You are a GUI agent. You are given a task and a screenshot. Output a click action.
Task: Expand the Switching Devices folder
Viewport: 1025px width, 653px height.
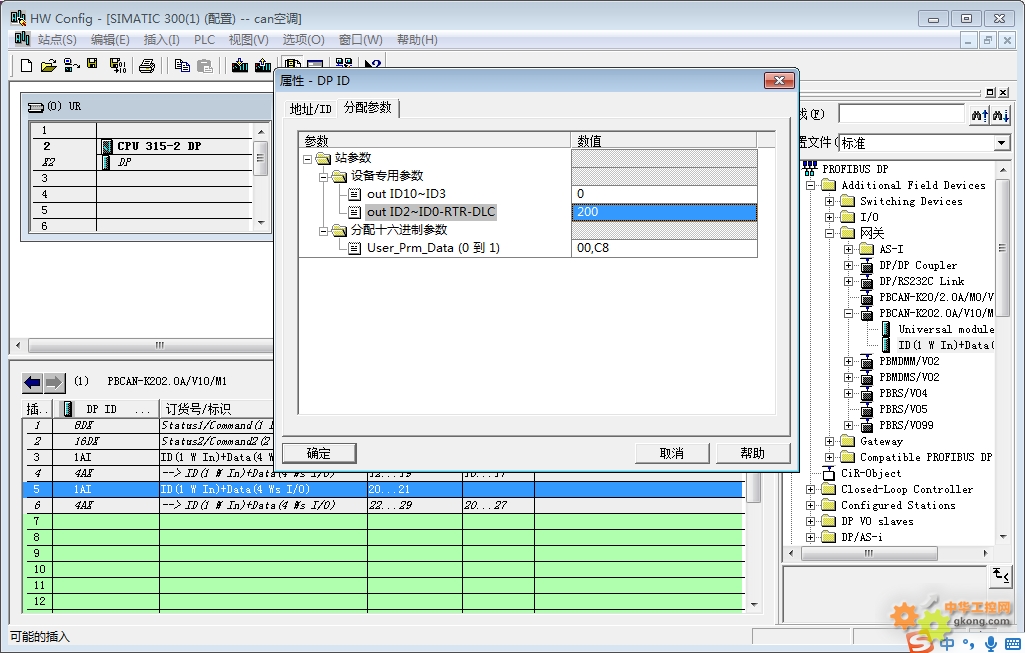(829, 201)
